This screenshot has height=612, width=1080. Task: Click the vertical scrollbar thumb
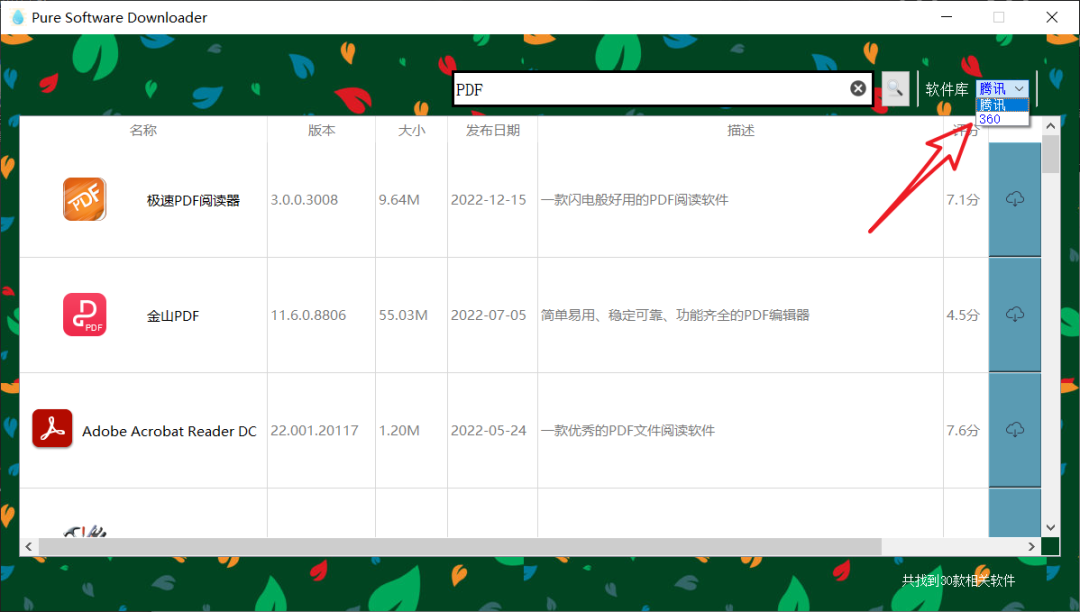point(1050,154)
